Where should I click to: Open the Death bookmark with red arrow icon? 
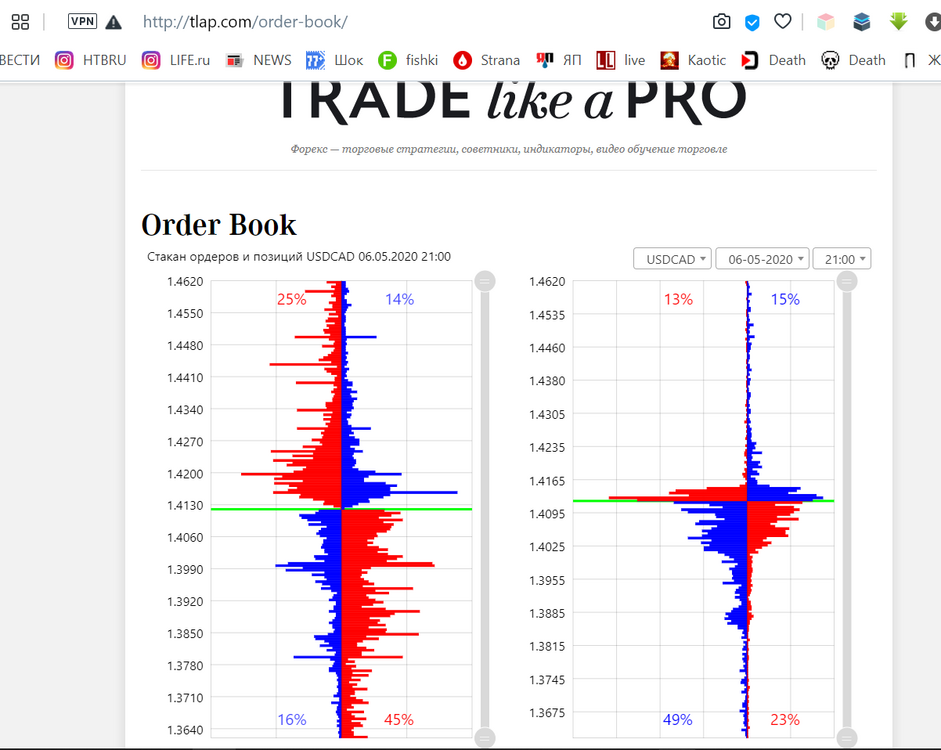[774, 60]
